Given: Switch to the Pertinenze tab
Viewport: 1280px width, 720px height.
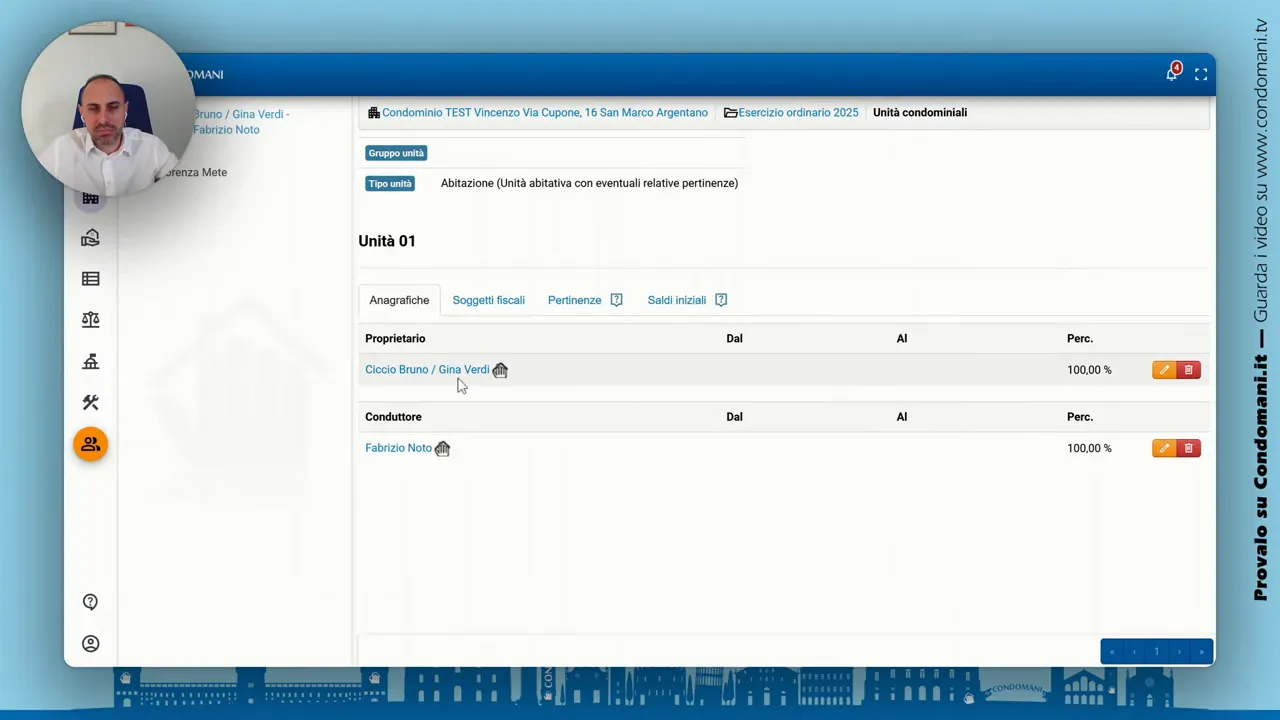Looking at the screenshot, I should click(574, 300).
